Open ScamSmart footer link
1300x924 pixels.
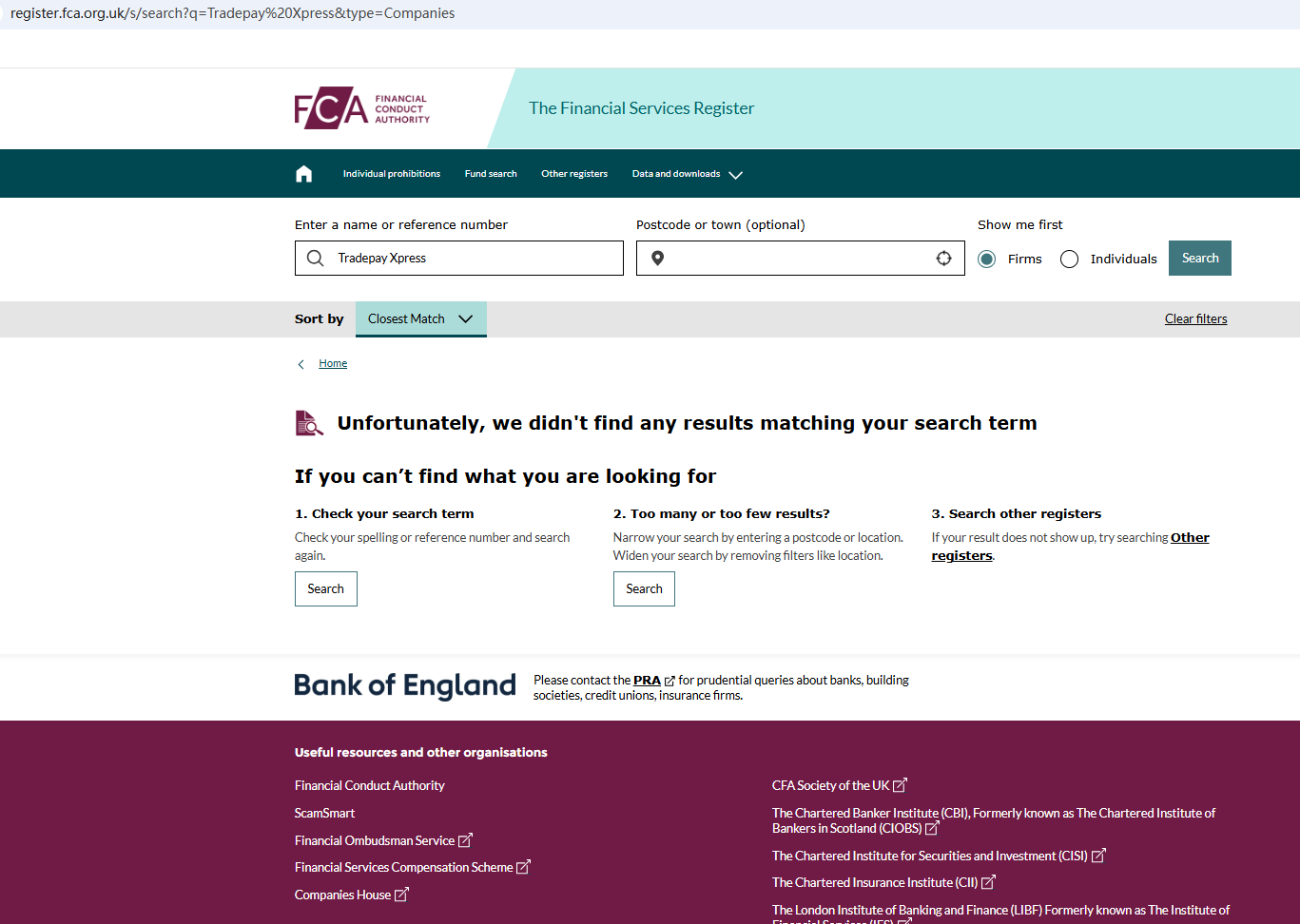pos(324,814)
